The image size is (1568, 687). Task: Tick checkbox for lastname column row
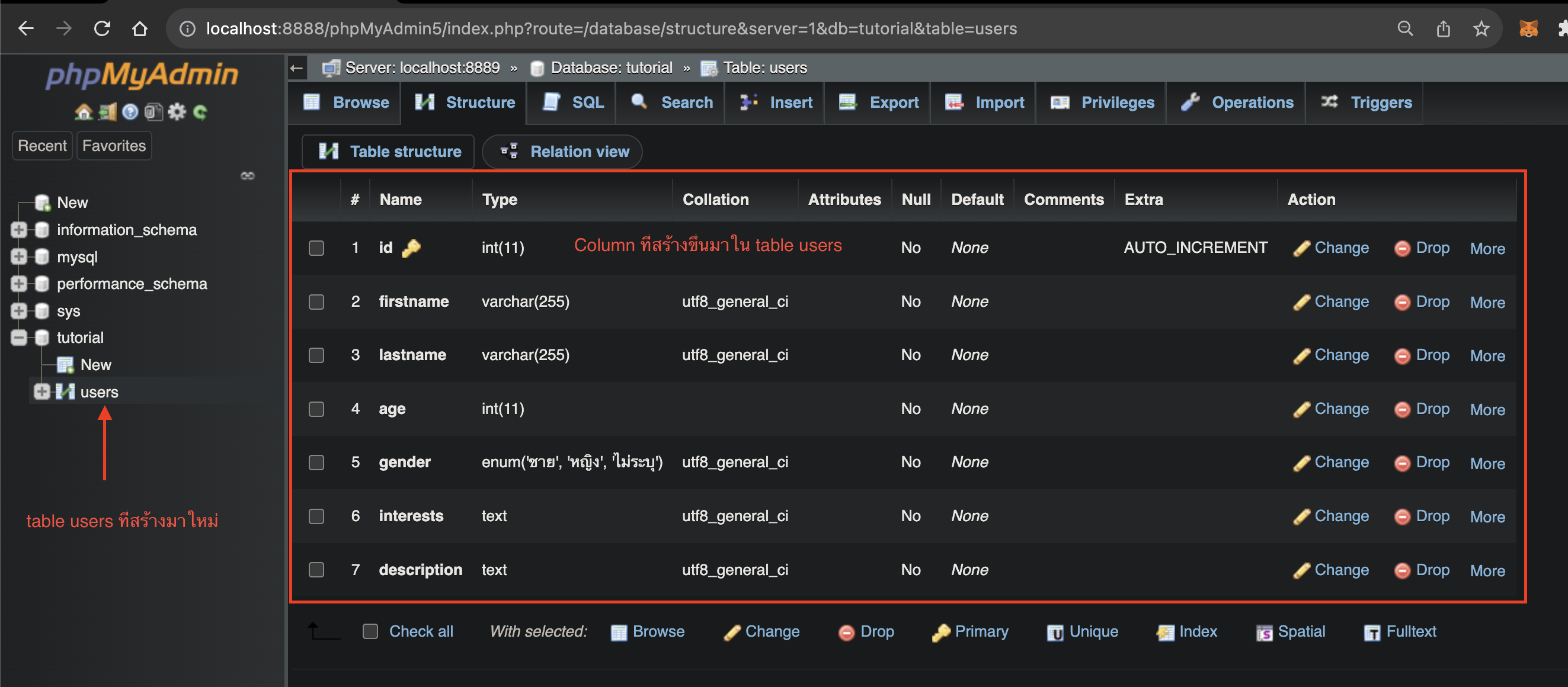316,355
